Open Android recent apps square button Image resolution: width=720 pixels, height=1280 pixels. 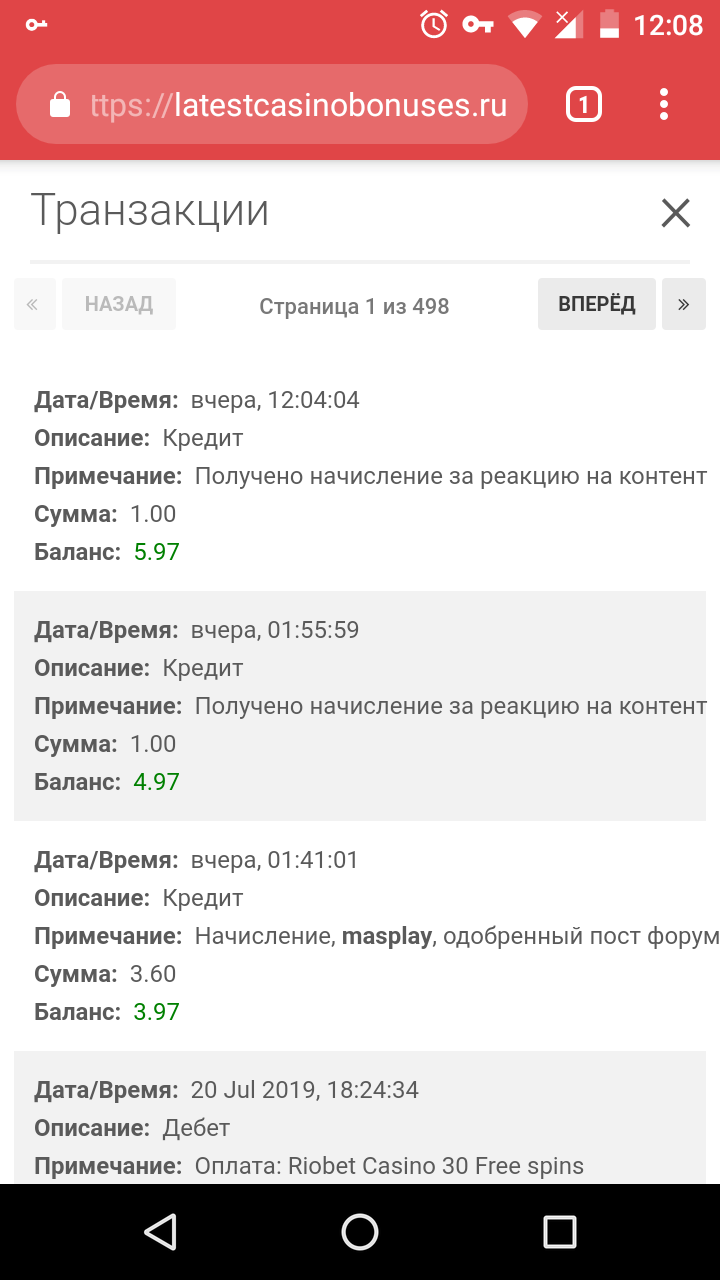tap(559, 1232)
